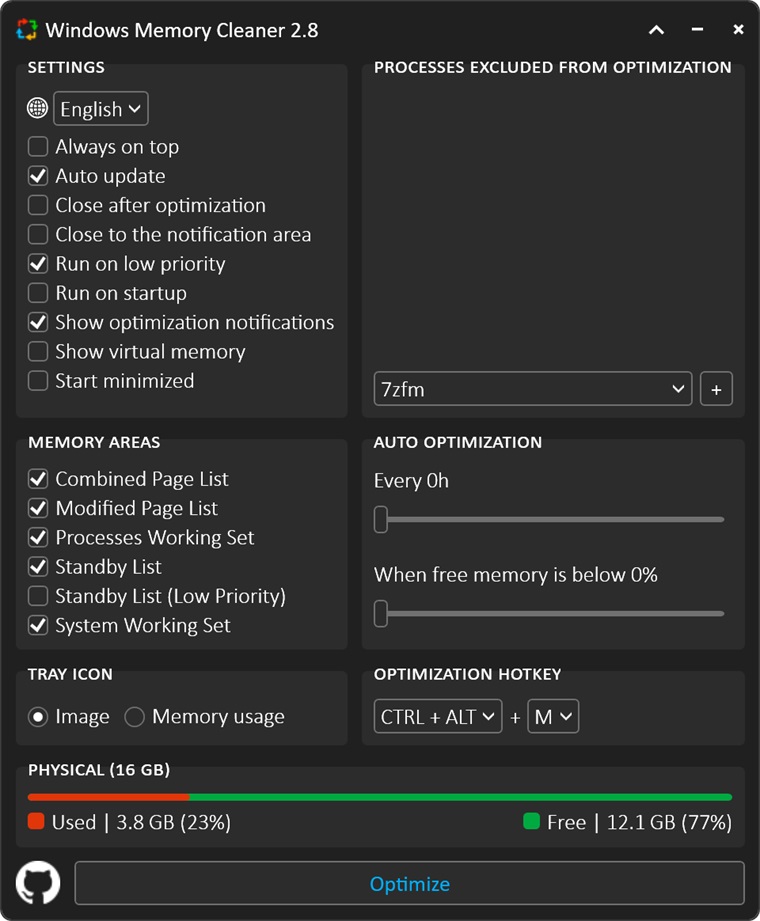The image size is (760, 921).
Task: Toggle Run on startup option
Action: (38, 293)
